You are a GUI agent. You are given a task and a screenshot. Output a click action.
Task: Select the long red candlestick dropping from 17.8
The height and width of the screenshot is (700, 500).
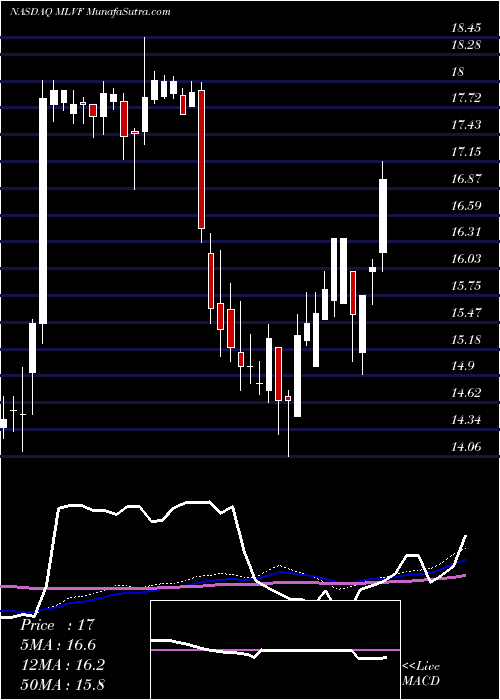click(x=201, y=159)
